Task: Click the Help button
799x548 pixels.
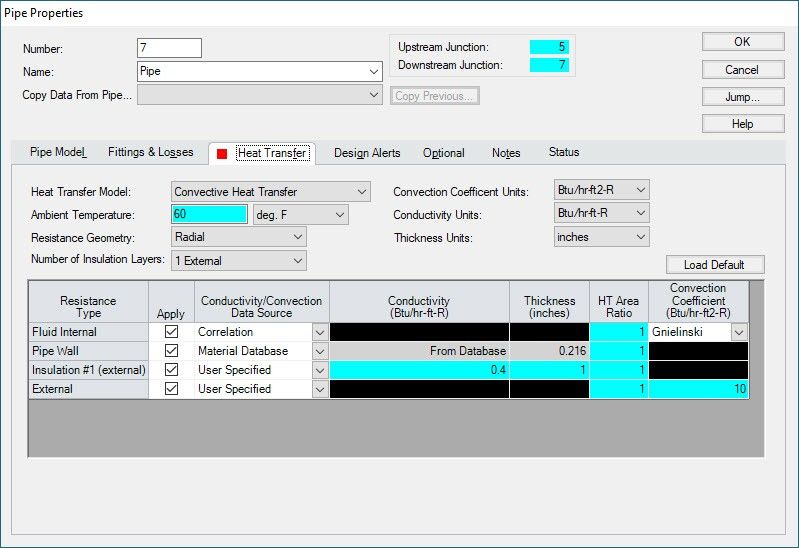Action: 743,124
